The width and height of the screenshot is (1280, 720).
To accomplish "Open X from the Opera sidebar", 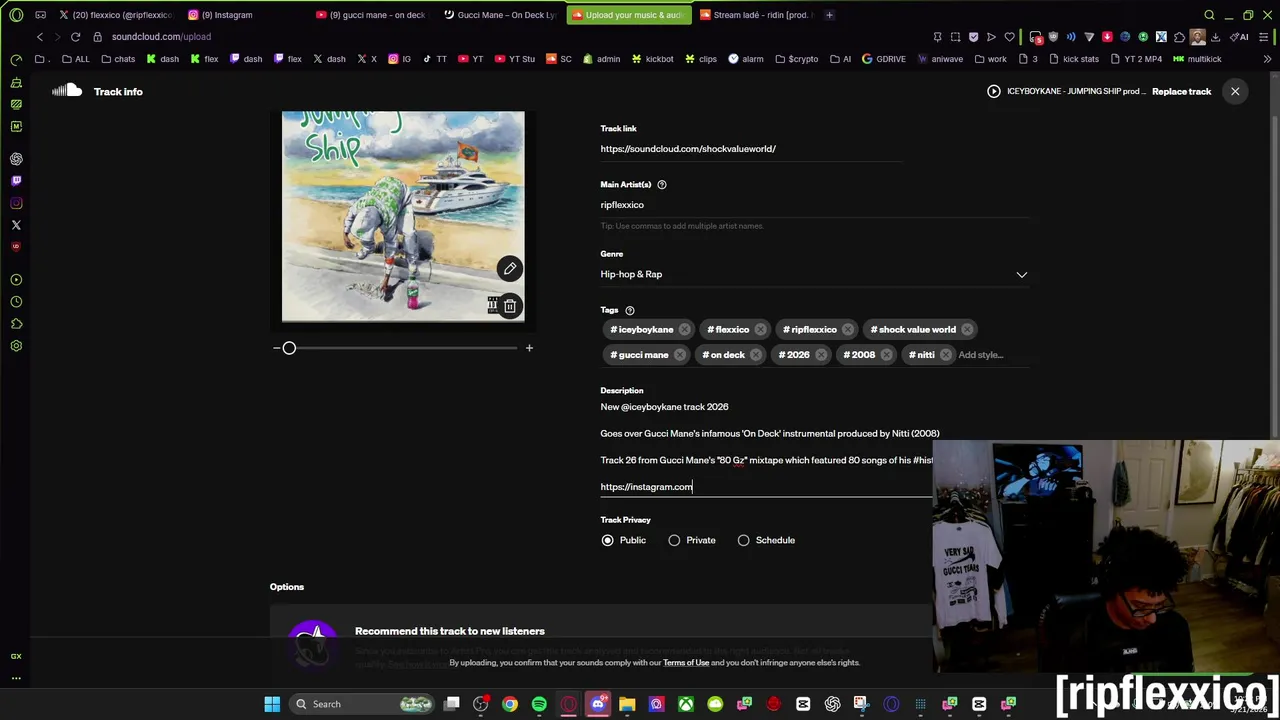I will pyautogui.click(x=16, y=225).
